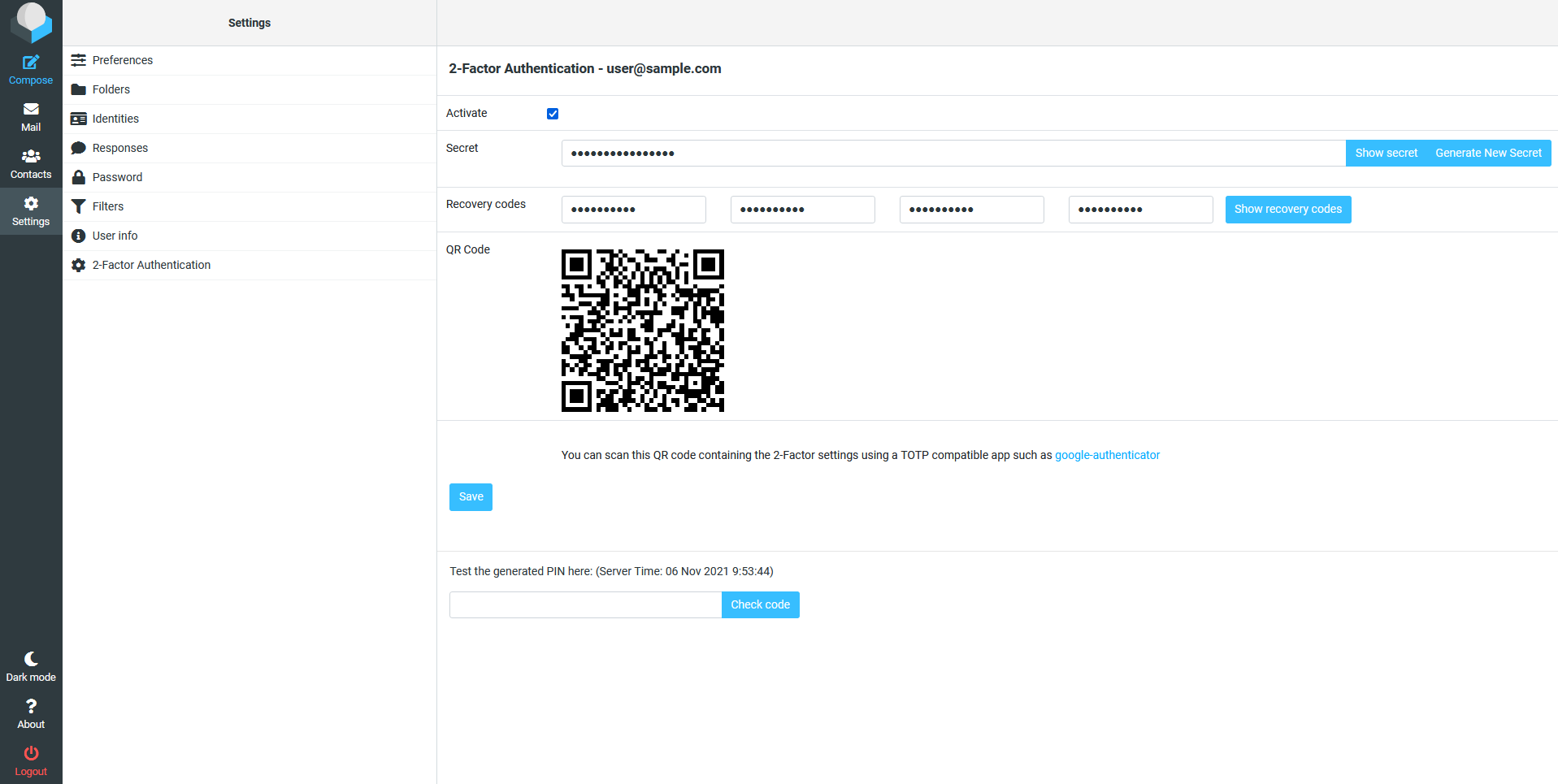Open the About question mark icon
The height and width of the screenshot is (784, 1558).
tap(31, 706)
